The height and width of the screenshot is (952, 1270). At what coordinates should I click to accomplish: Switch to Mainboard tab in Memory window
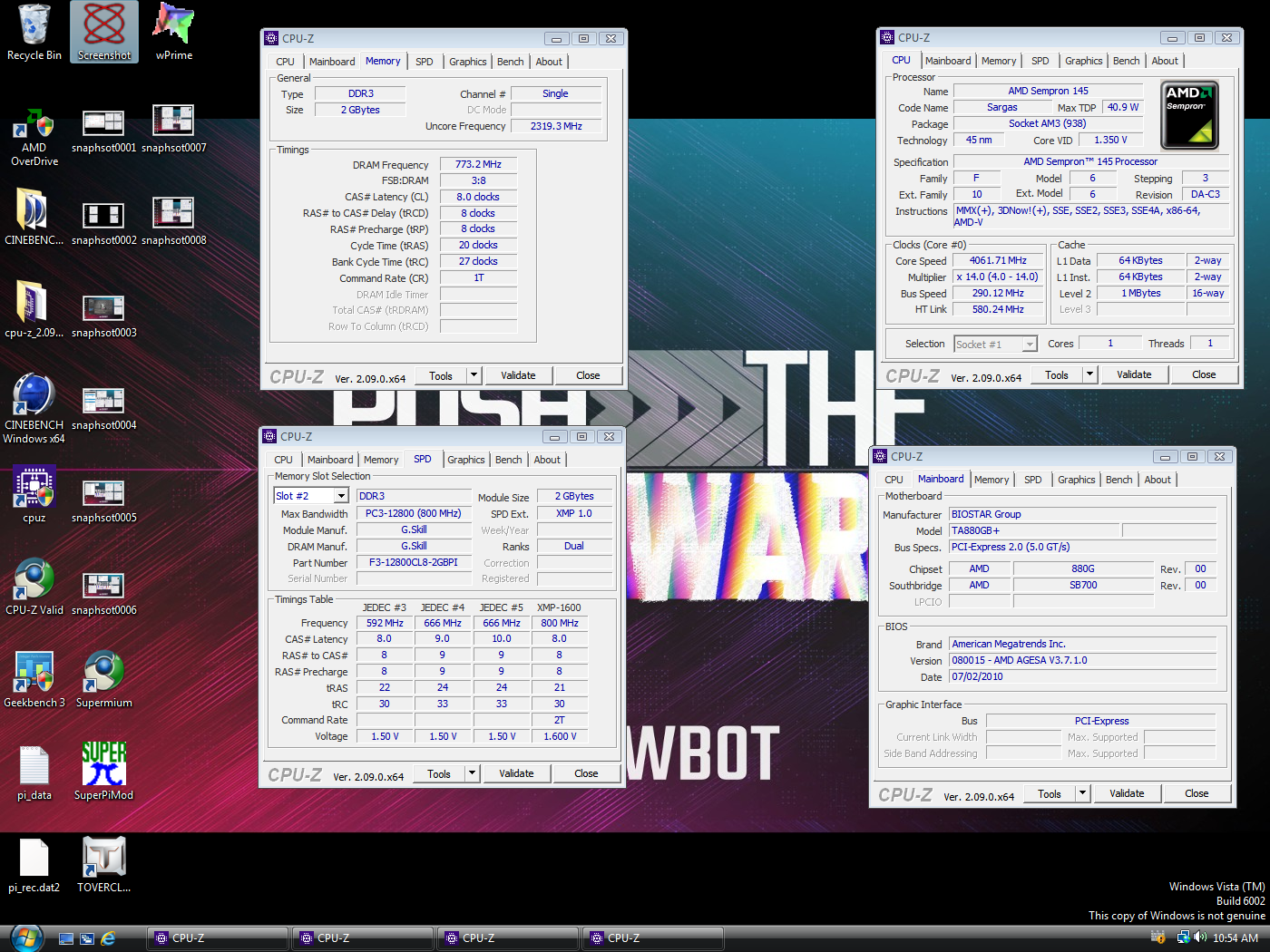pyautogui.click(x=332, y=62)
